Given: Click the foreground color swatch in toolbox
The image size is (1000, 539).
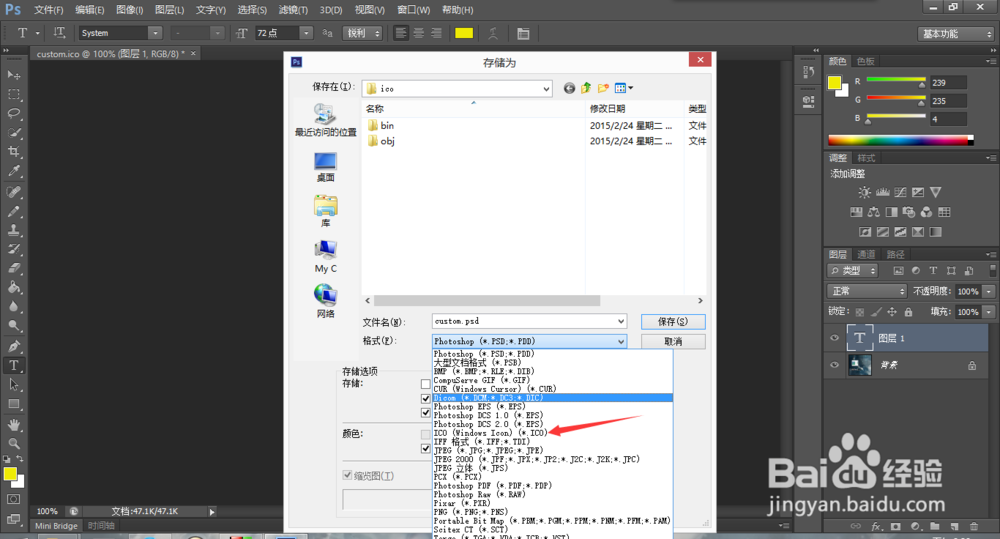Looking at the screenshot, I should [x=10, y=474].
